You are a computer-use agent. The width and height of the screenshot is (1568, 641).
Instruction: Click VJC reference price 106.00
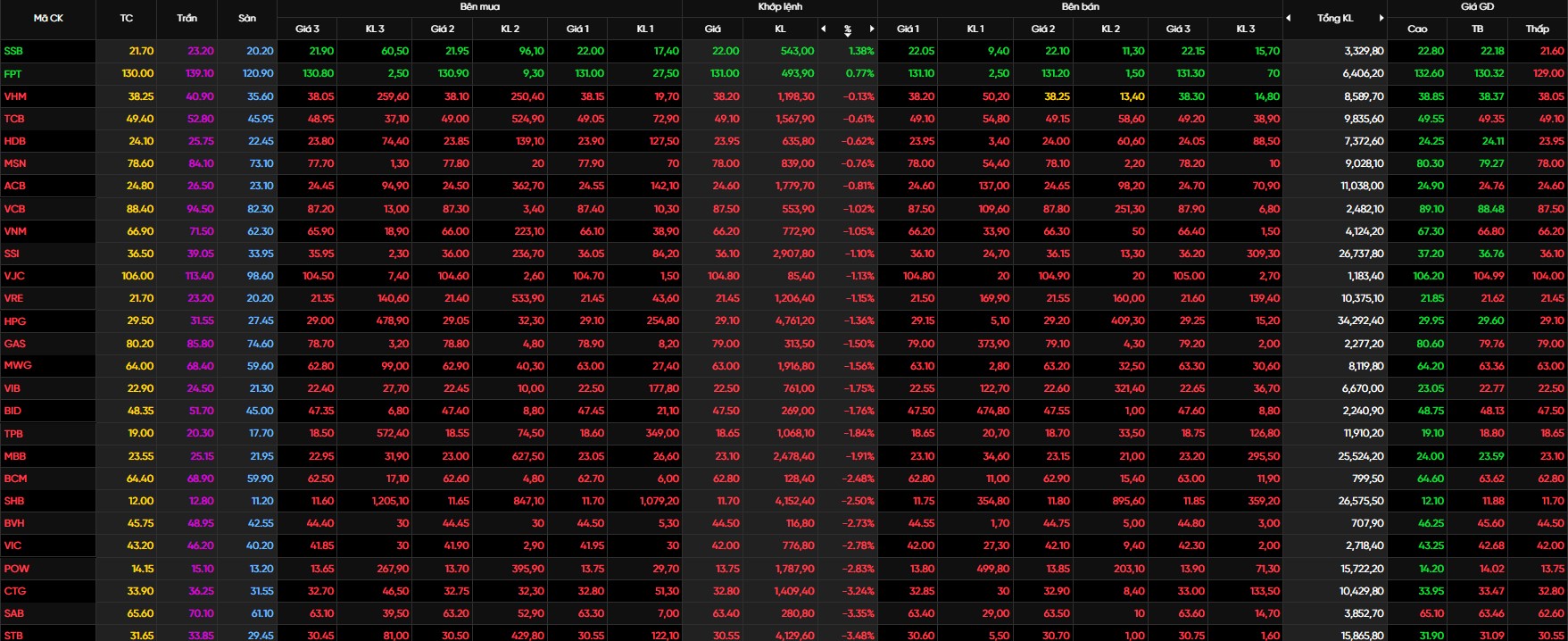(x=137, y=276)
